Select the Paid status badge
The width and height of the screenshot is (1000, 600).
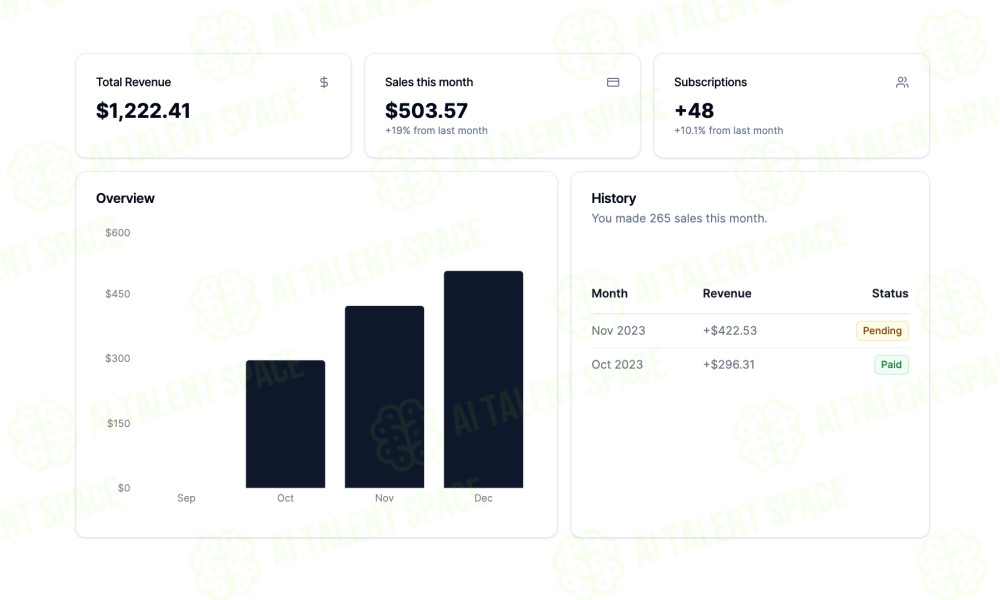pyautogui.click(x=891, y=365)
